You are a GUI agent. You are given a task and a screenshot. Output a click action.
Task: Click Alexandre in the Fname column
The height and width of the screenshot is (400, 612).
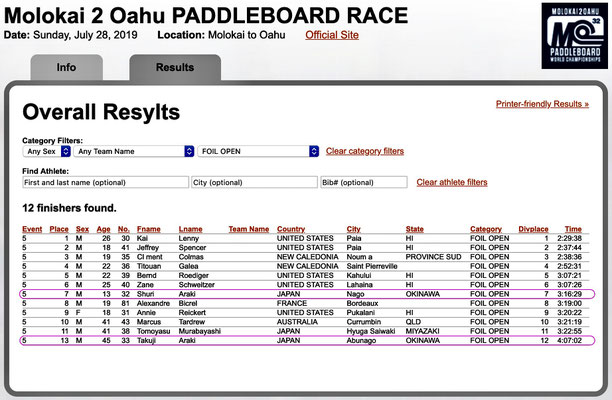coord(153,304)
